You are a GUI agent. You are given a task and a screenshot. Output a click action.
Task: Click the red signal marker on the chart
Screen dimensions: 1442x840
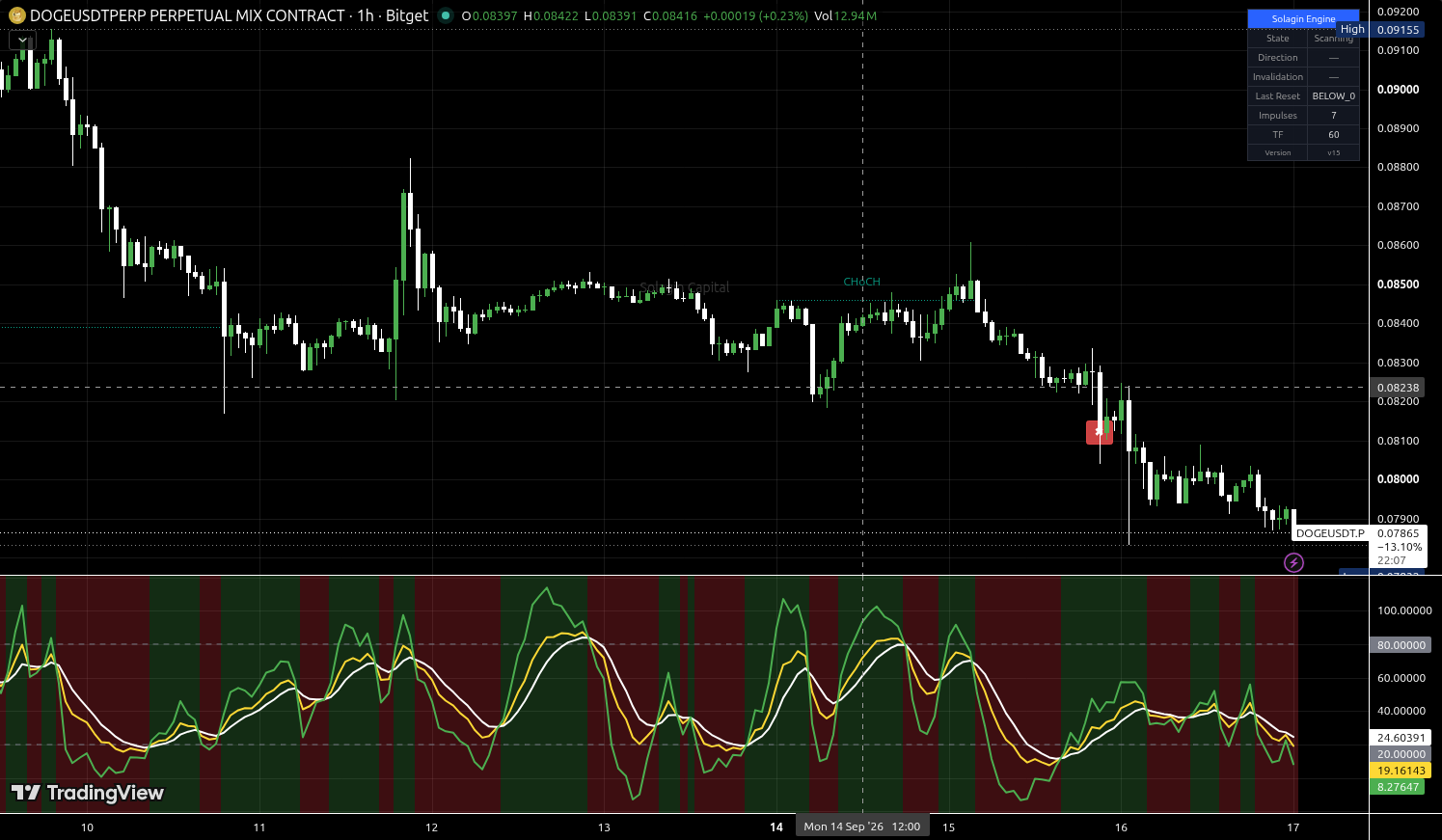[1100, 432]
